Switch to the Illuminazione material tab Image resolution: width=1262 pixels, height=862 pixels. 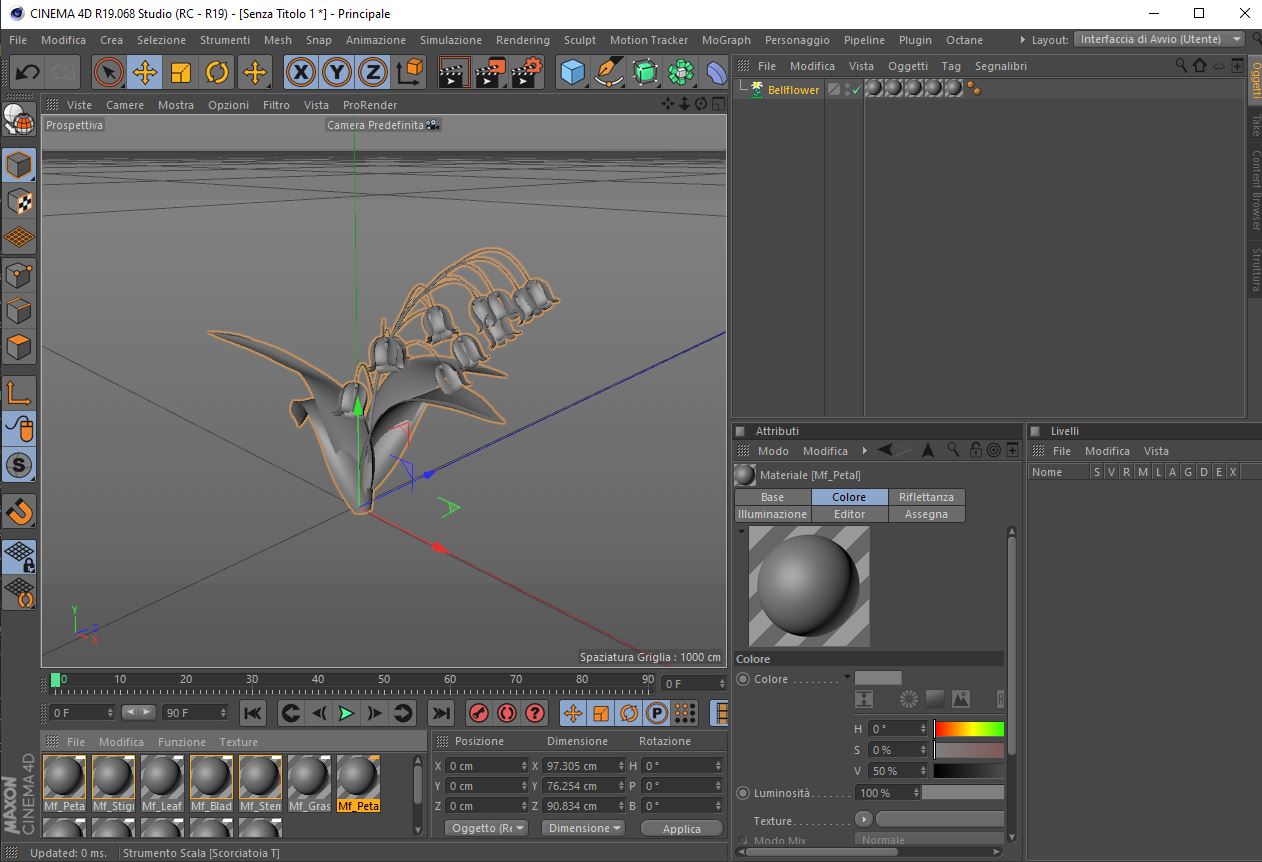click(772, 514)
